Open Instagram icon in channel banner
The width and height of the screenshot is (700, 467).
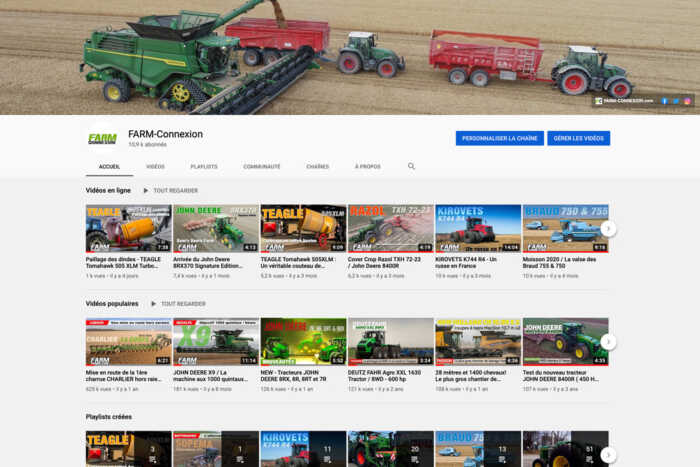pos(688,101)
